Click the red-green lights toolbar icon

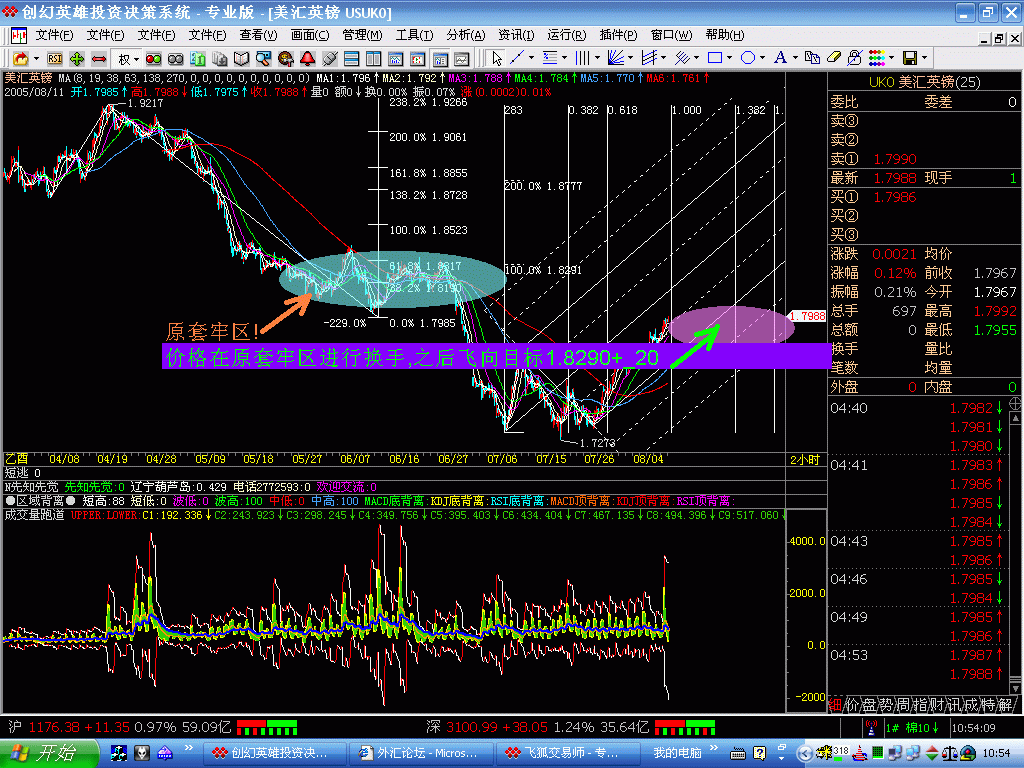pos(153,59)
